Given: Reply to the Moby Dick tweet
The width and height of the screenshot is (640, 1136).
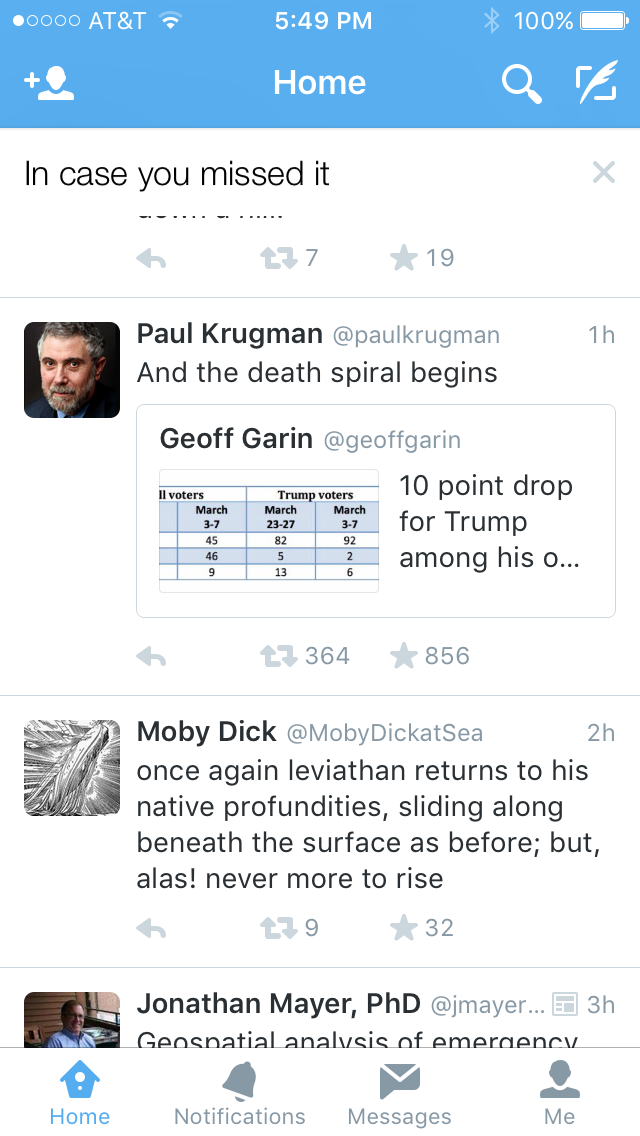Looking at the screenshot, I should coord(151,928).
